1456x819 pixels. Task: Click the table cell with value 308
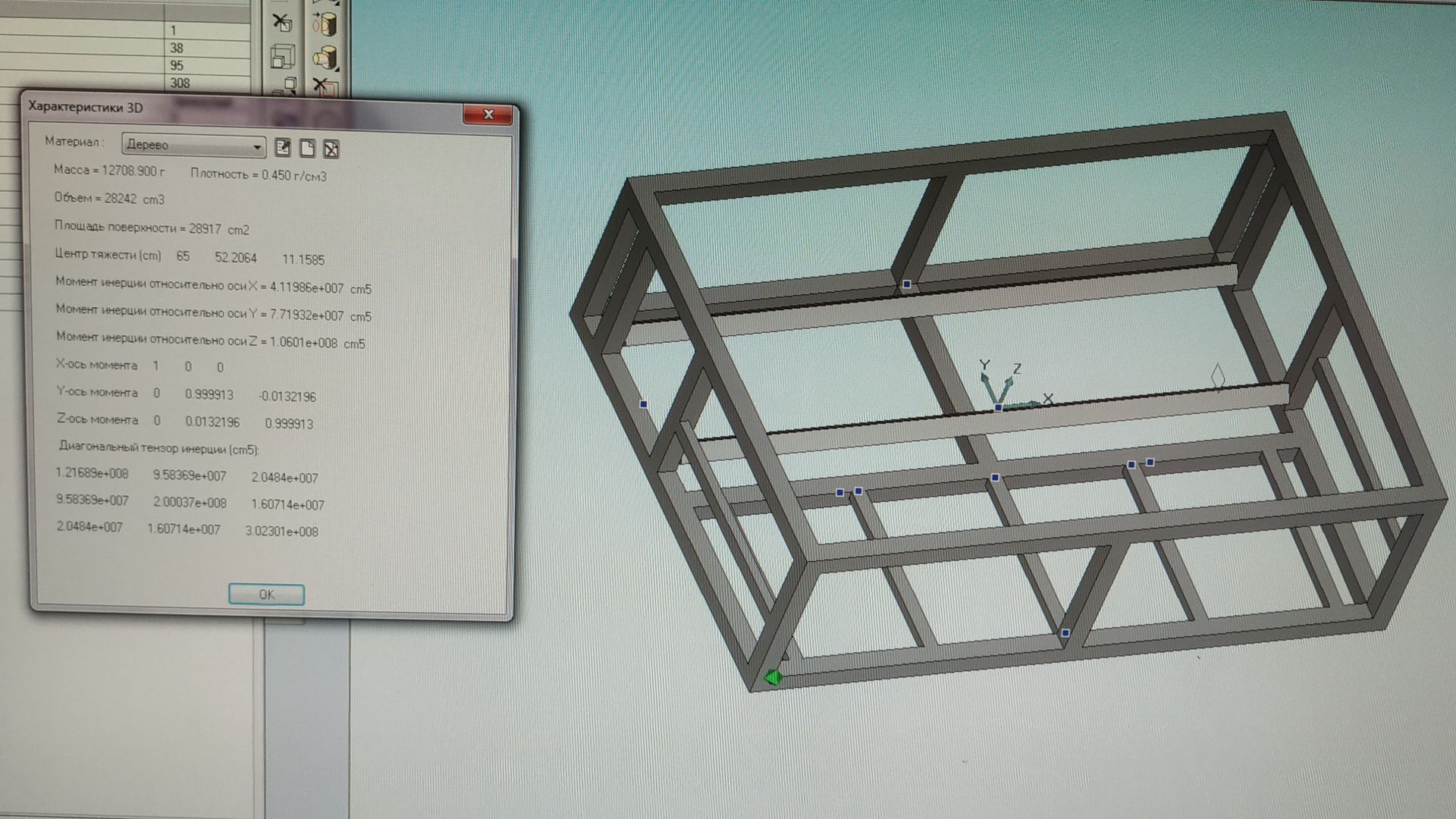click(206, 83)
